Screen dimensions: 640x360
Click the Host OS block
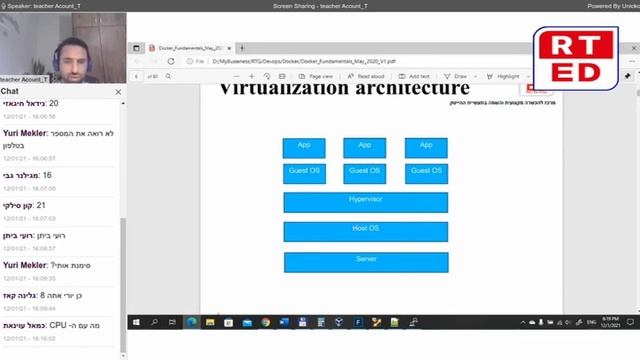366,232
